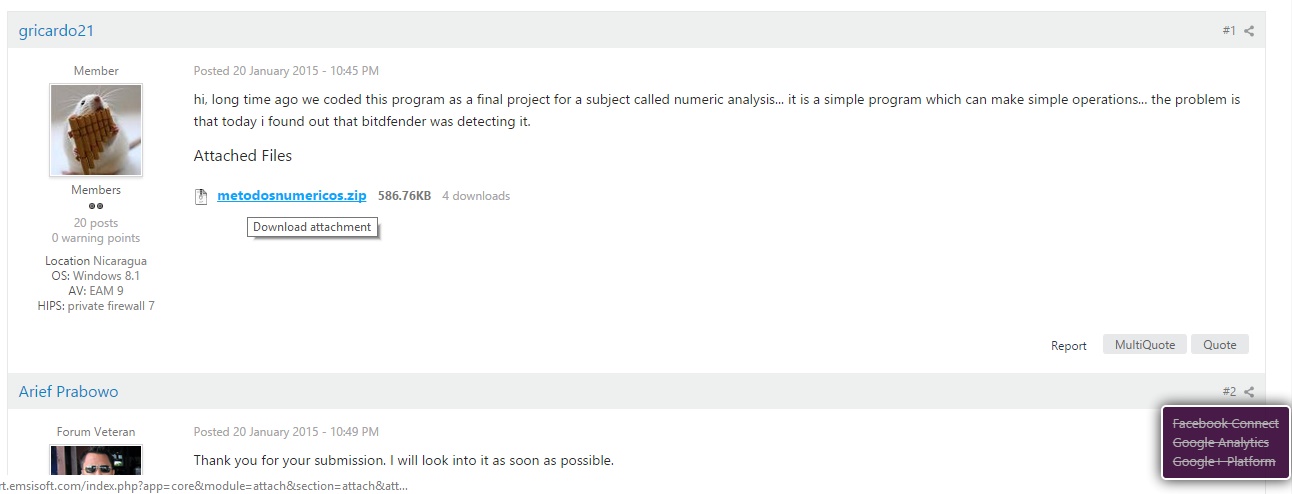Open the #2 post permalink
1292x494 pixels.
point(1228,392)
